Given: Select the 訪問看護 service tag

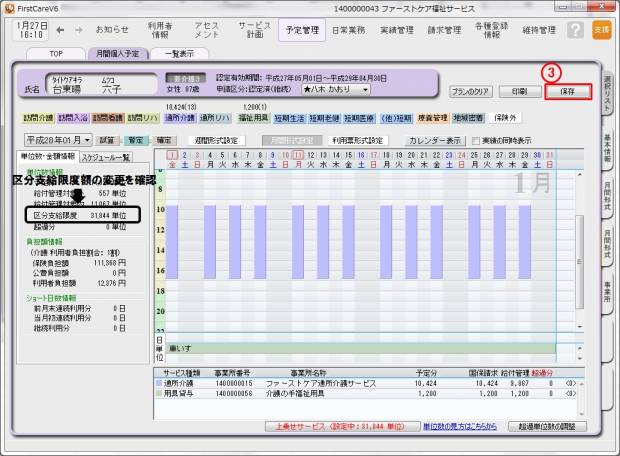Looking at the screenshot, I should tap(108, 117).
